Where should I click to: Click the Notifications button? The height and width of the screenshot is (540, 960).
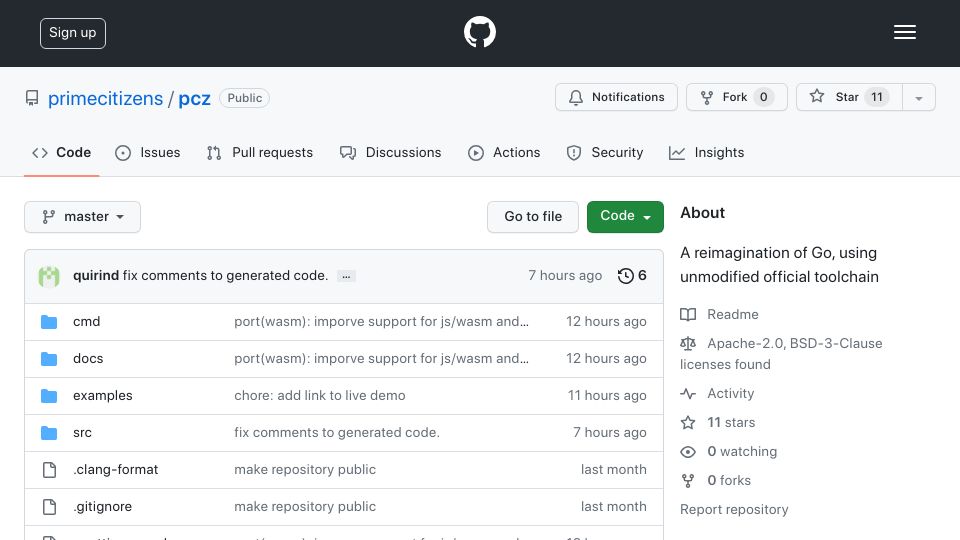(617, 97)
